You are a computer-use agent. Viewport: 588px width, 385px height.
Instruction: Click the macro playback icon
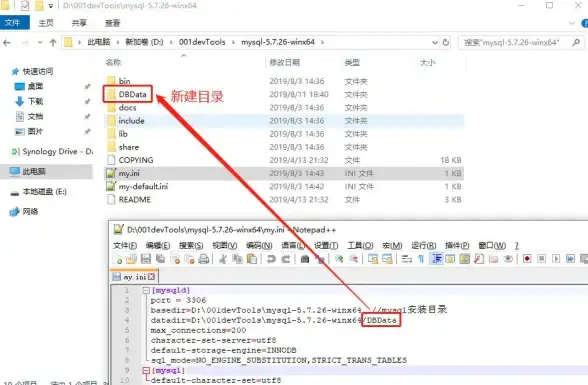point(556,259)
